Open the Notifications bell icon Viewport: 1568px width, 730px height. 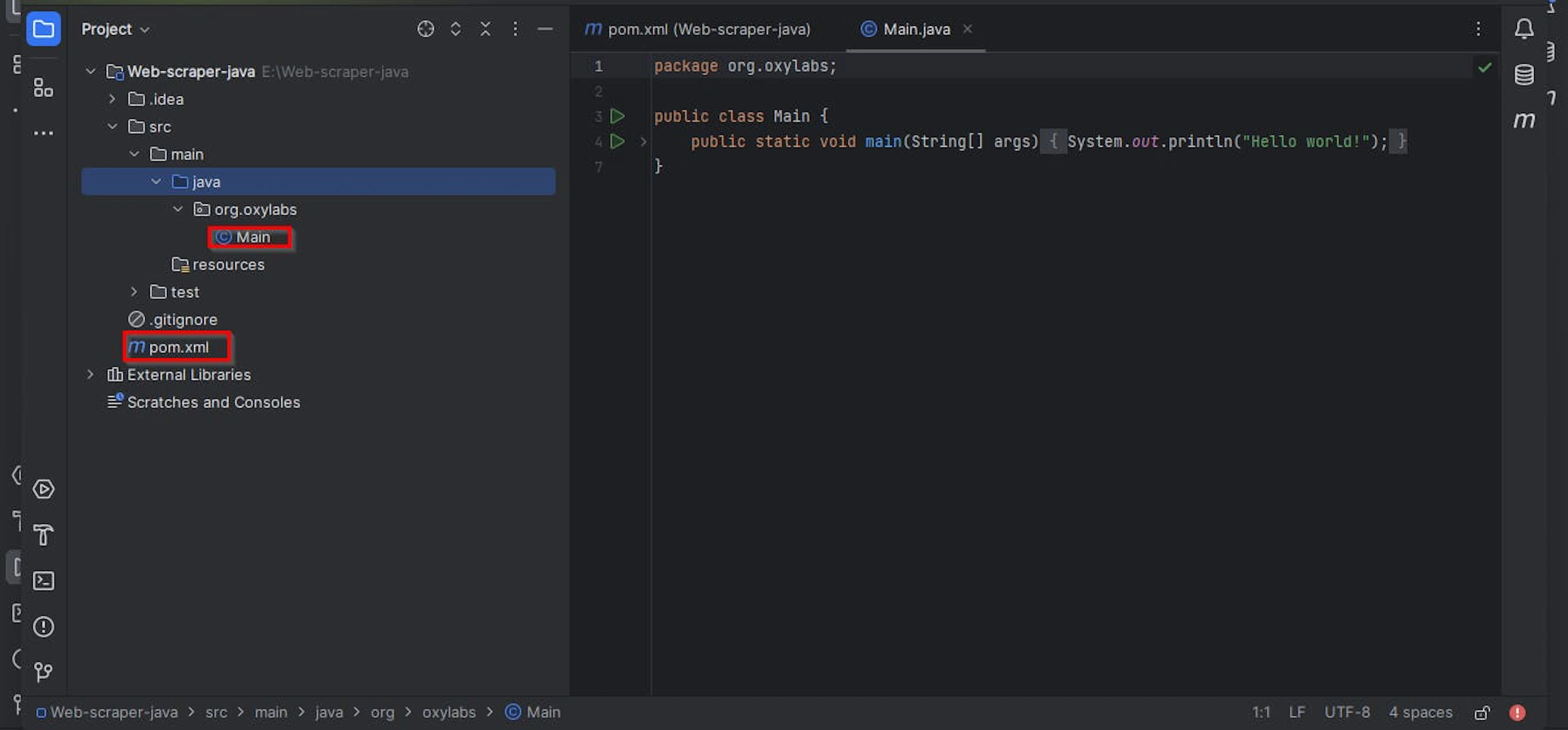tap(1523, 29)
